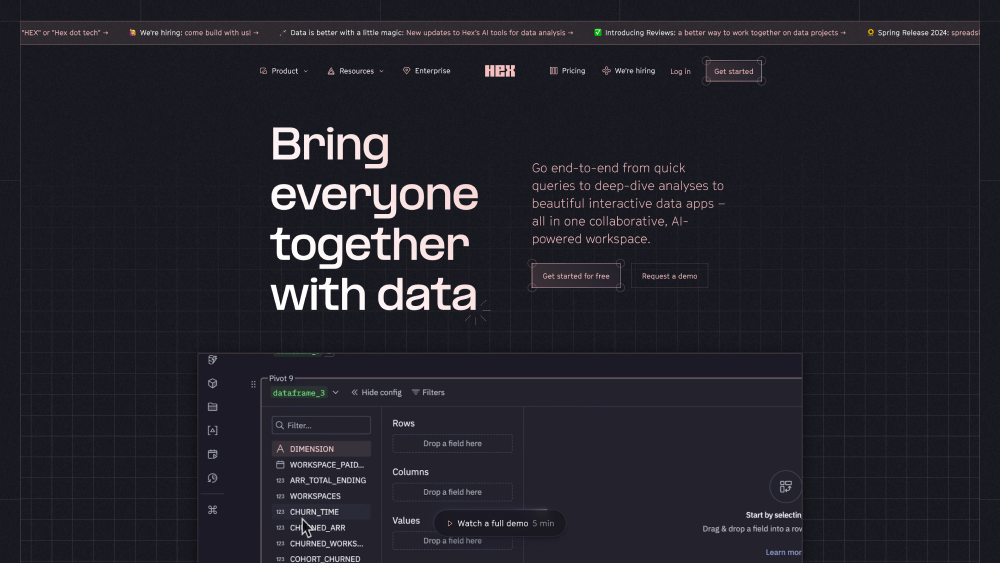This screenshot has height=563, width=1000.
Task: Open the Spring Release 2024 banner link
Action: (923, 33)
